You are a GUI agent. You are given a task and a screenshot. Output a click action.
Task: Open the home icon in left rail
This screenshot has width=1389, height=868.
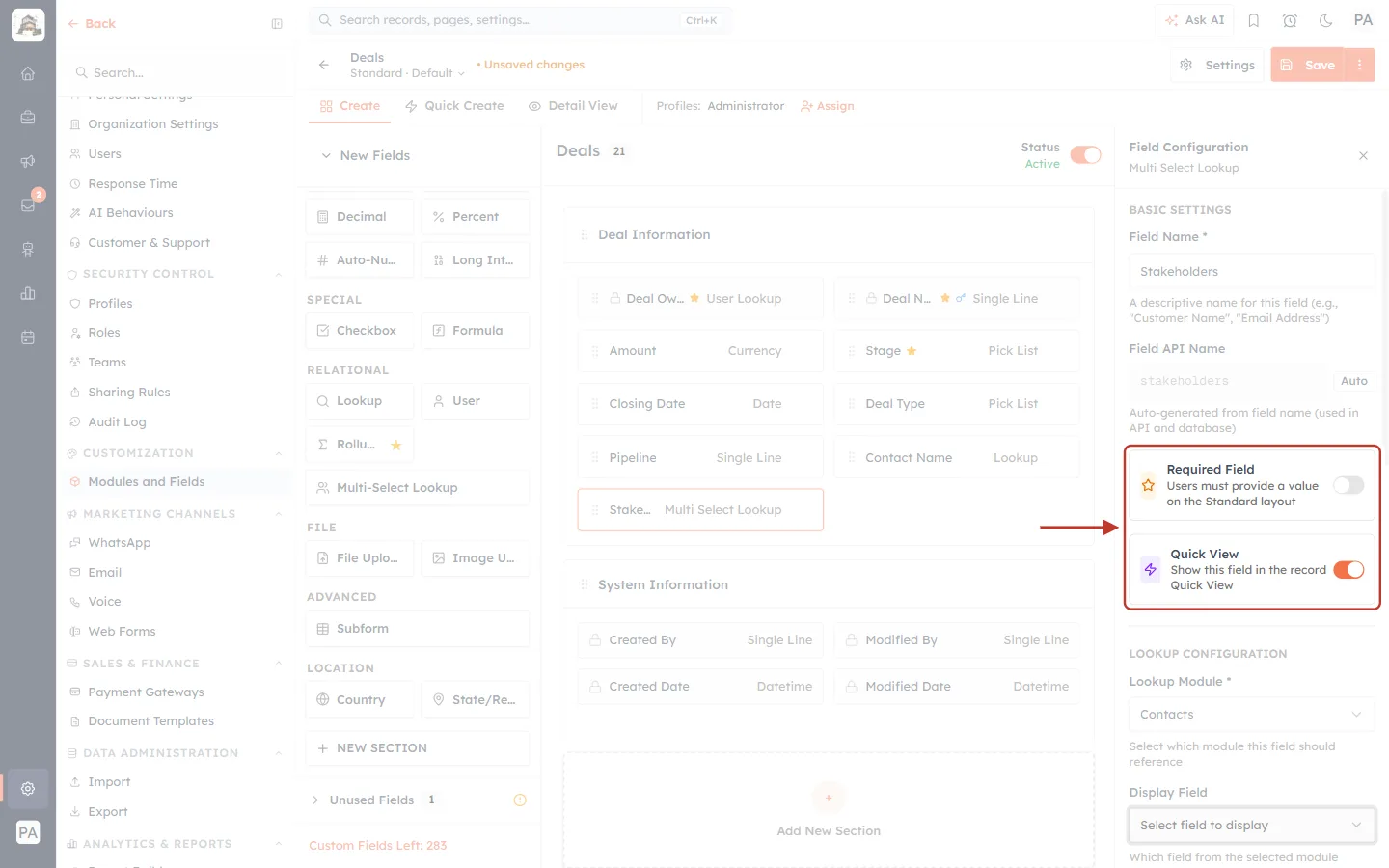pyautogui.click(x=28, y=73)
